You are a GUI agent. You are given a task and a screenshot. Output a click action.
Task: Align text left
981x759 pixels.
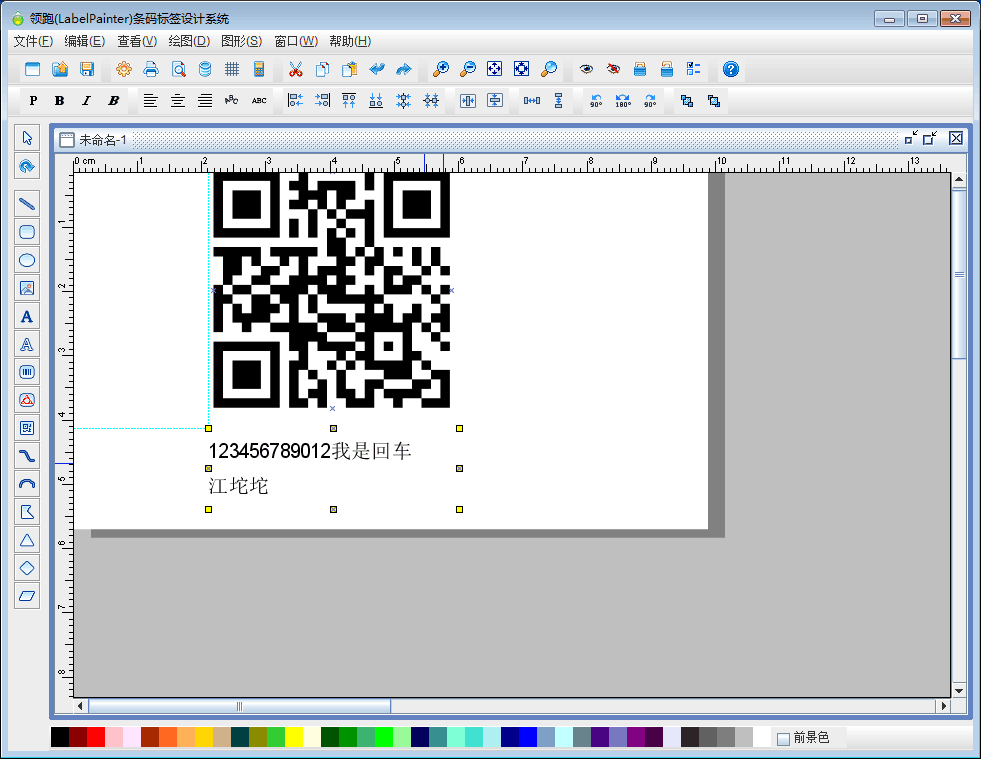[150, 100]
